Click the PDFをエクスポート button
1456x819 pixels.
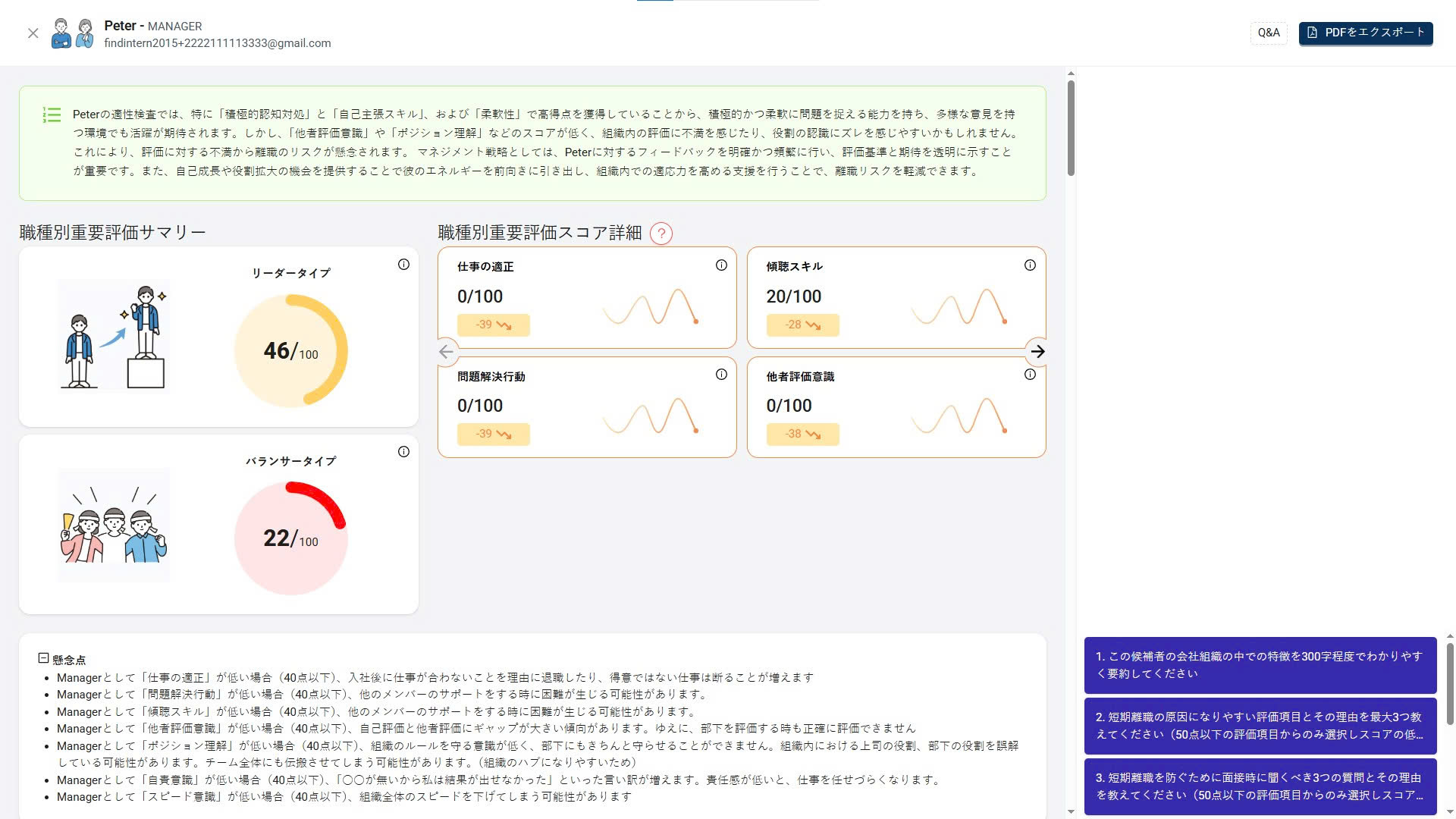coord(1365,33)
